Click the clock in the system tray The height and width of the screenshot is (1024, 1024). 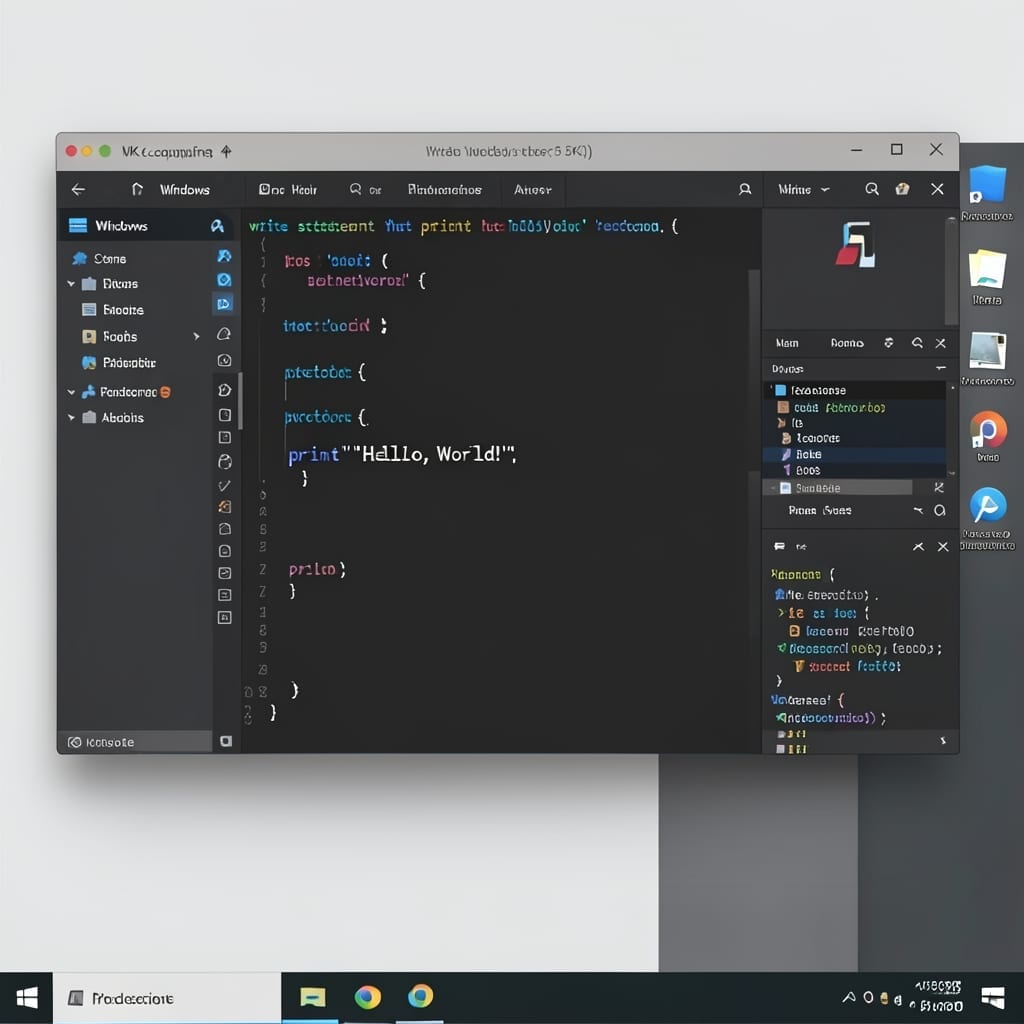pos(939,996)
